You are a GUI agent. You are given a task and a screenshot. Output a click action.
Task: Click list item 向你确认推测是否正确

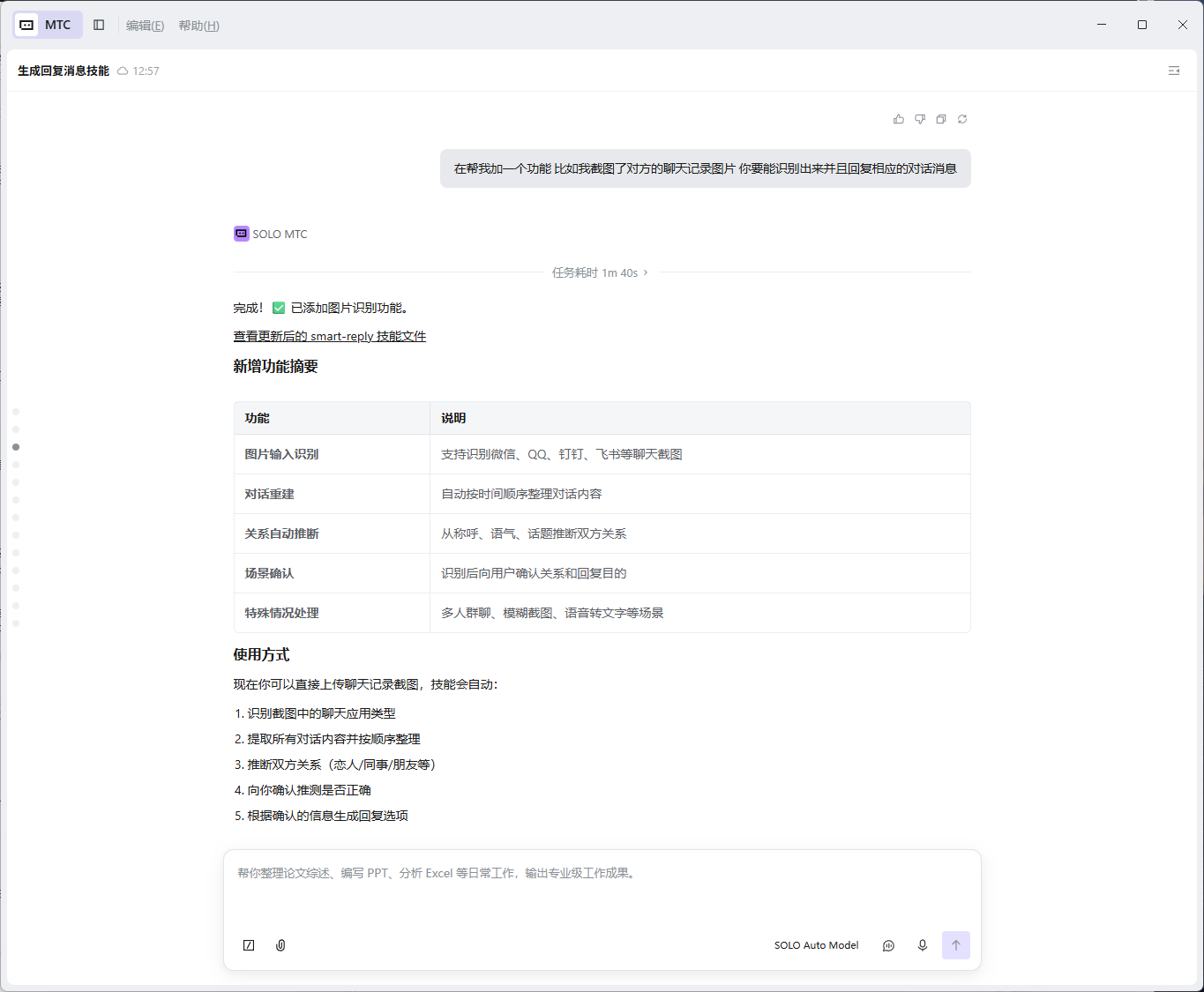tap(309, 790)
